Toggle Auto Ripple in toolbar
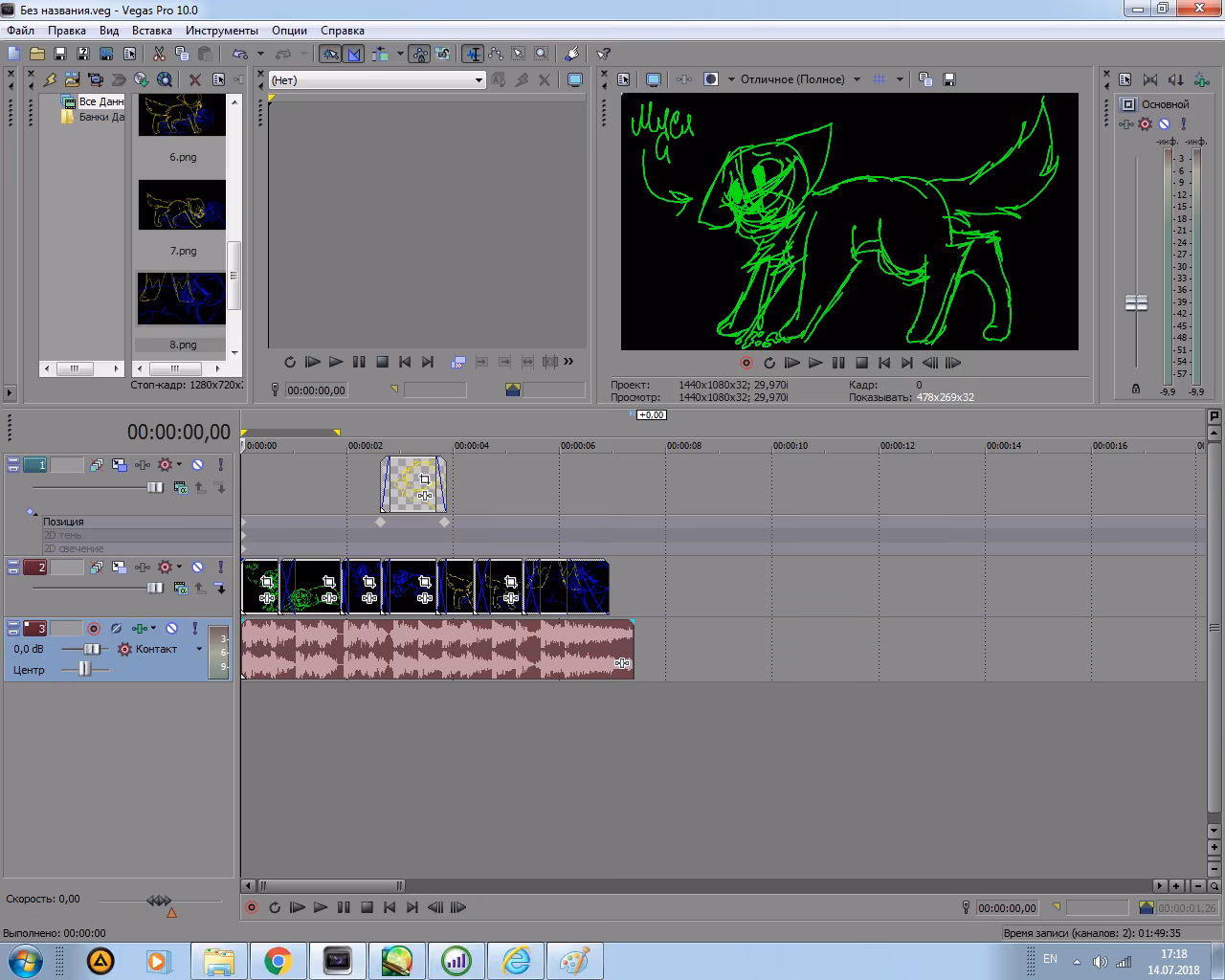 coord(381,54)
